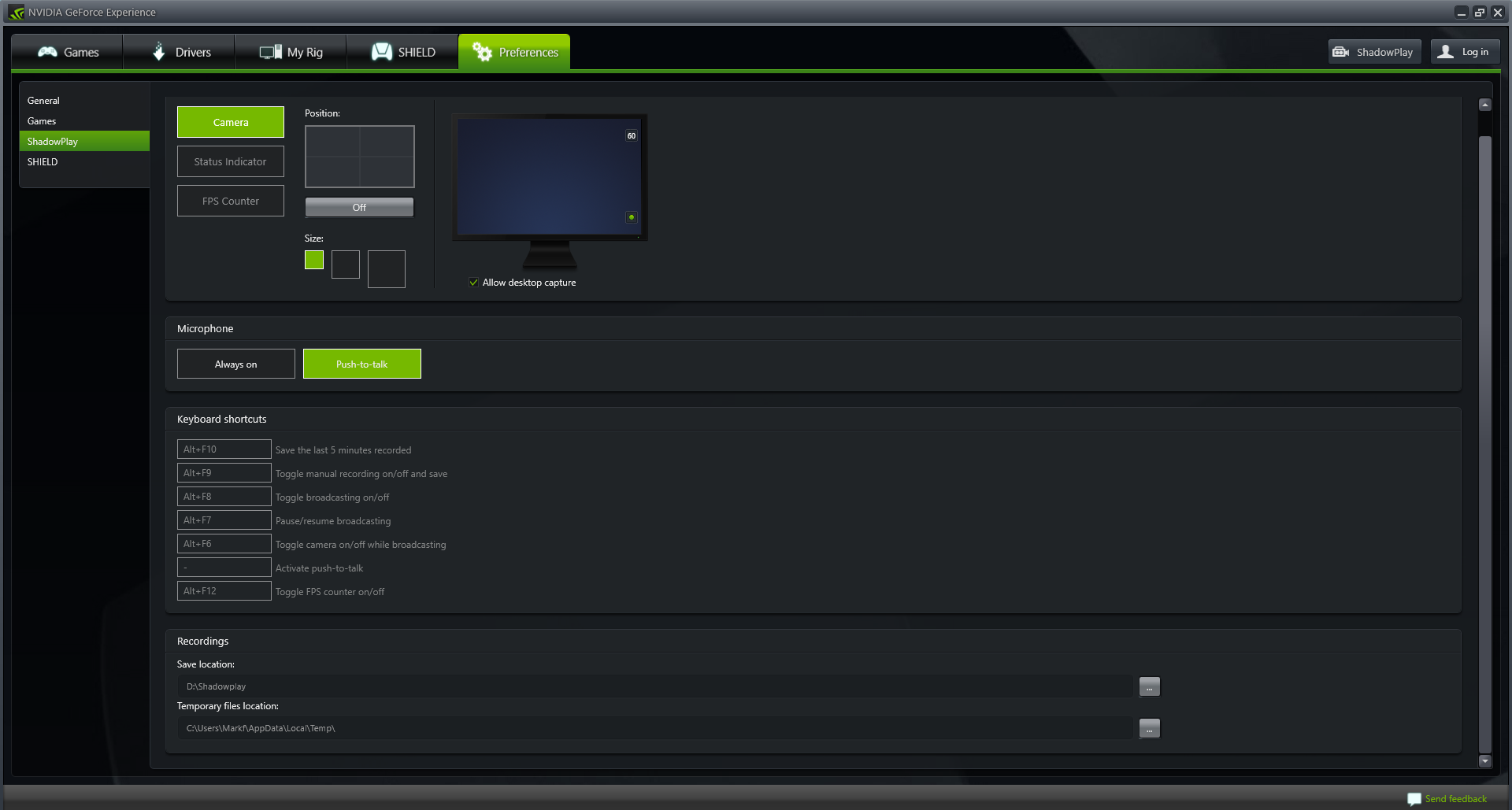The width and height of the screenshot is (1512, 810).
Task: Select the Preferences tab
Action: coord(515,52)
